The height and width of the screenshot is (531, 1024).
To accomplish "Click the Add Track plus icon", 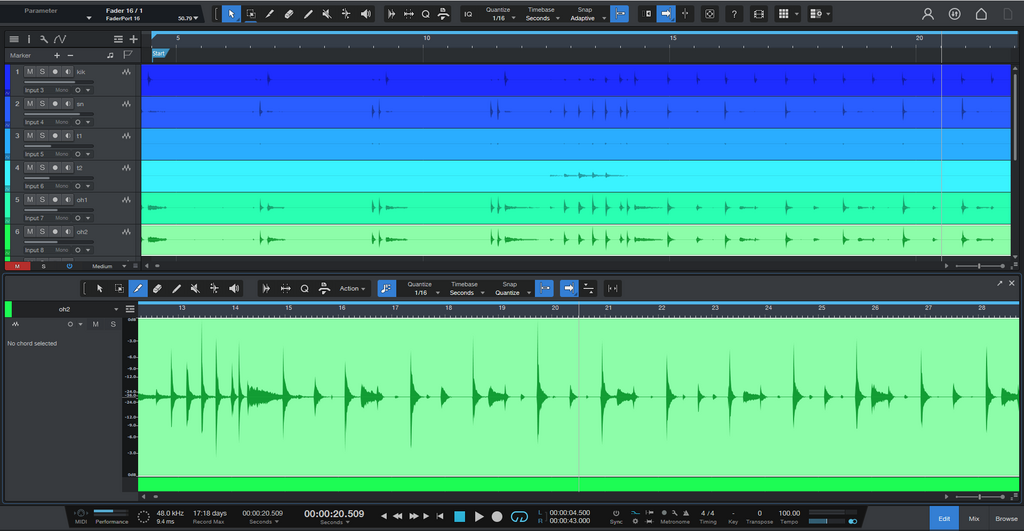I will coord(133,39).
